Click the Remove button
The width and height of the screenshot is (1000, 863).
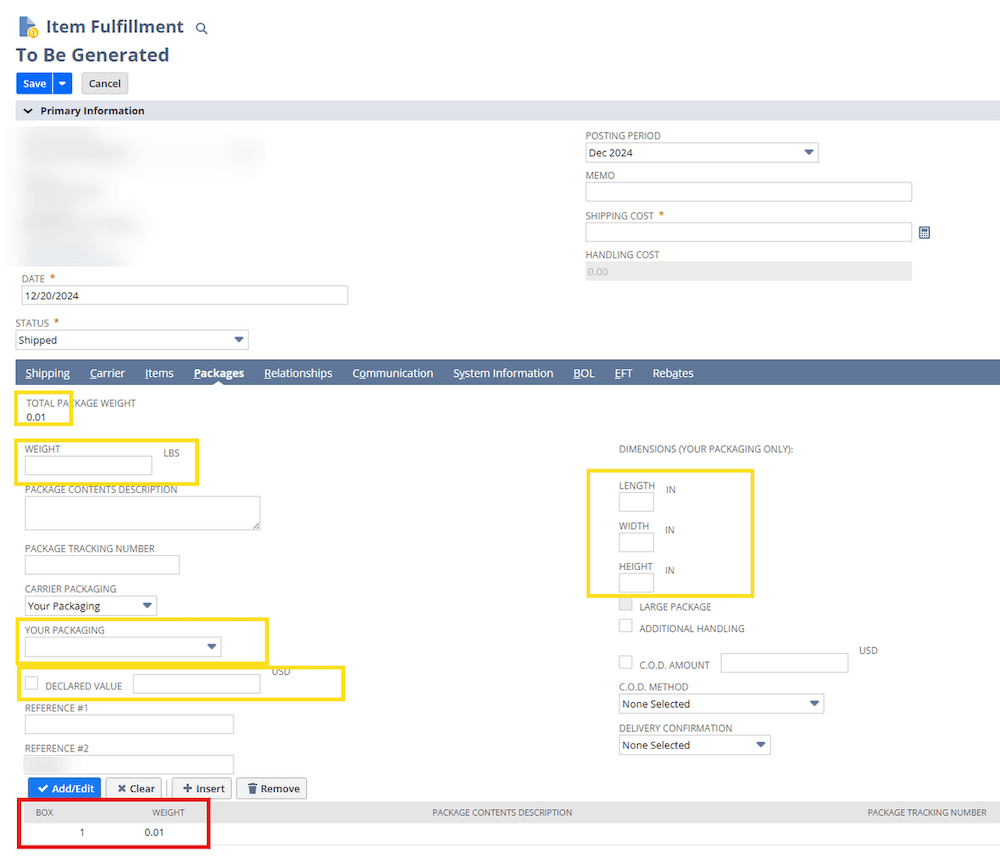[x=272, y=789]
